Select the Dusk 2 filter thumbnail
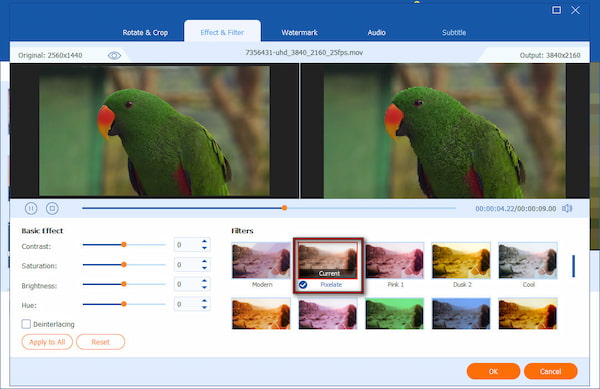 [x=461, y=260]
